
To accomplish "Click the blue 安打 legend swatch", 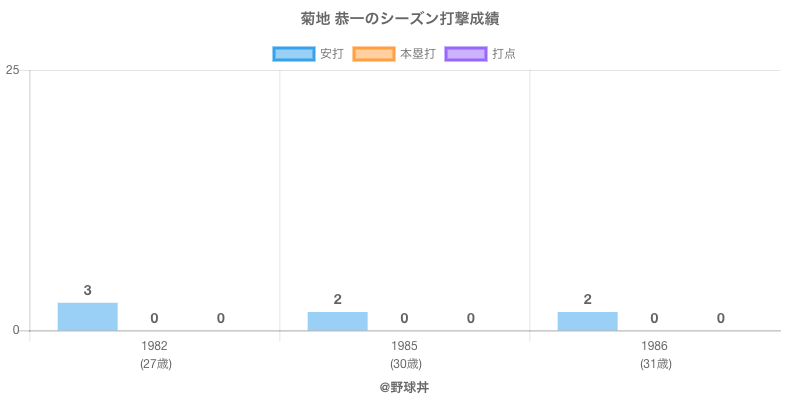I will 293,54.
